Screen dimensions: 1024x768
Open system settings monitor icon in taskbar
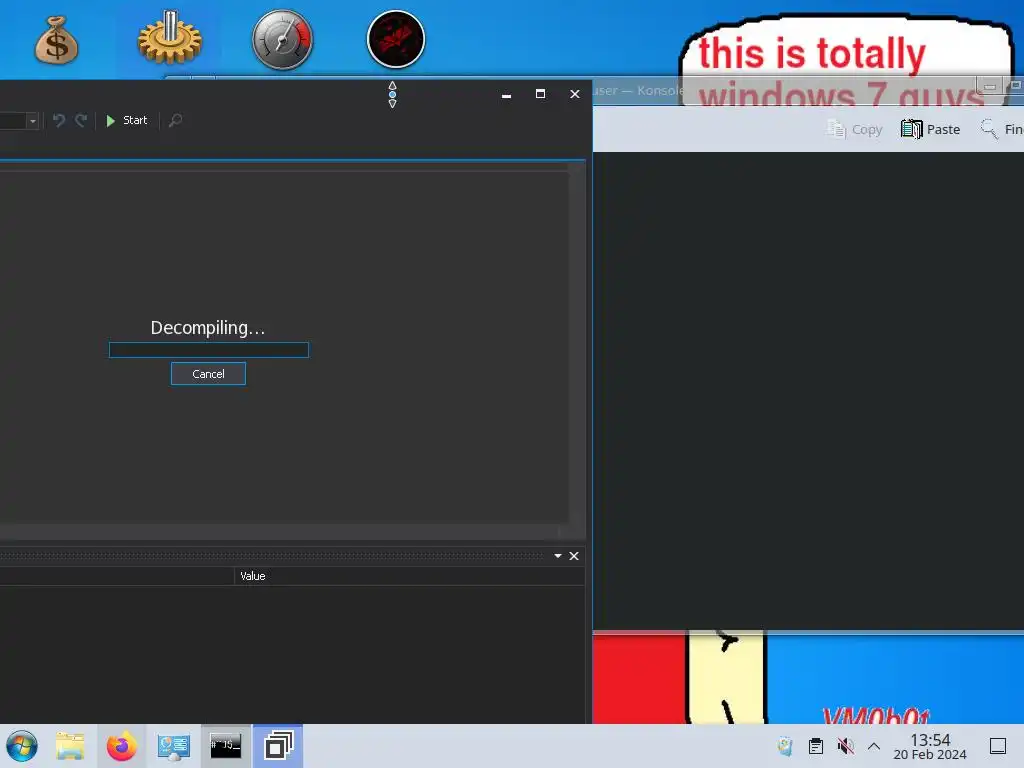tap(173, 746)
